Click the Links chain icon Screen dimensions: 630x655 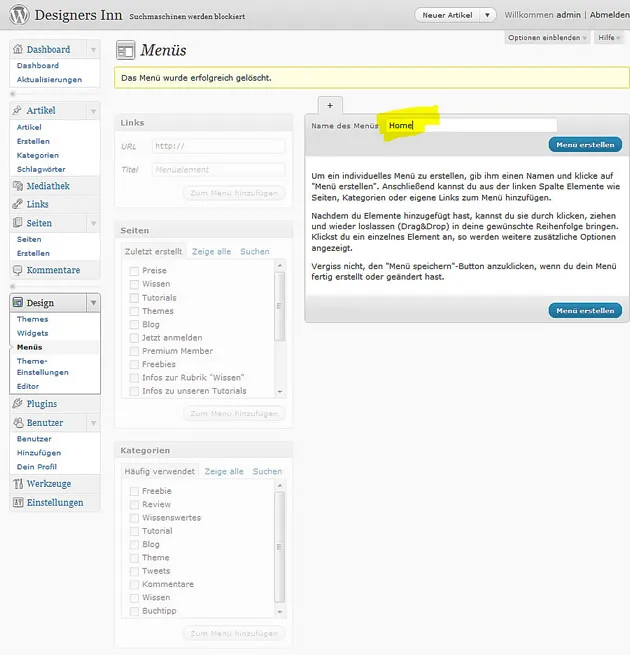18,204
